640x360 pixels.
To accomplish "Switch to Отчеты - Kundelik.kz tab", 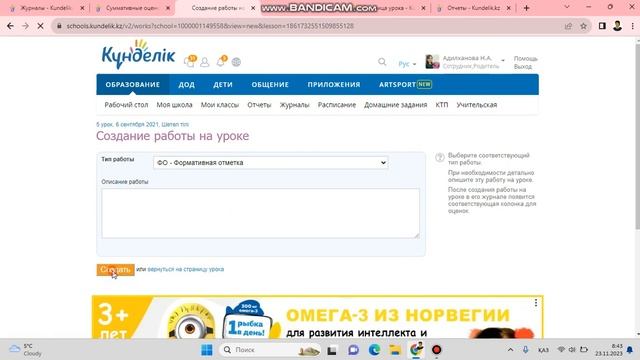I will coord(473,8).
